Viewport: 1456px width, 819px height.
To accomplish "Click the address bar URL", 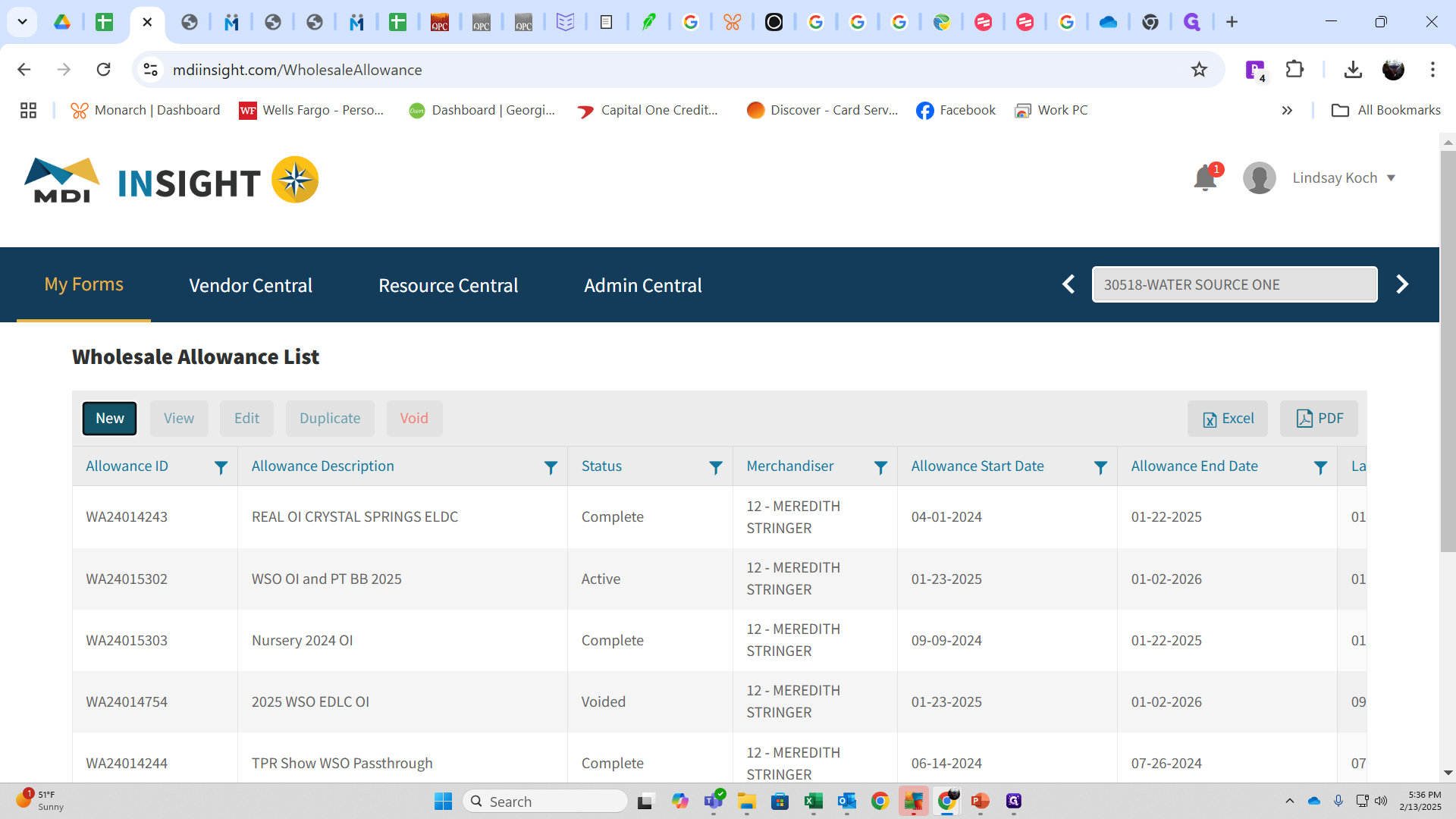I will (297, 70).
